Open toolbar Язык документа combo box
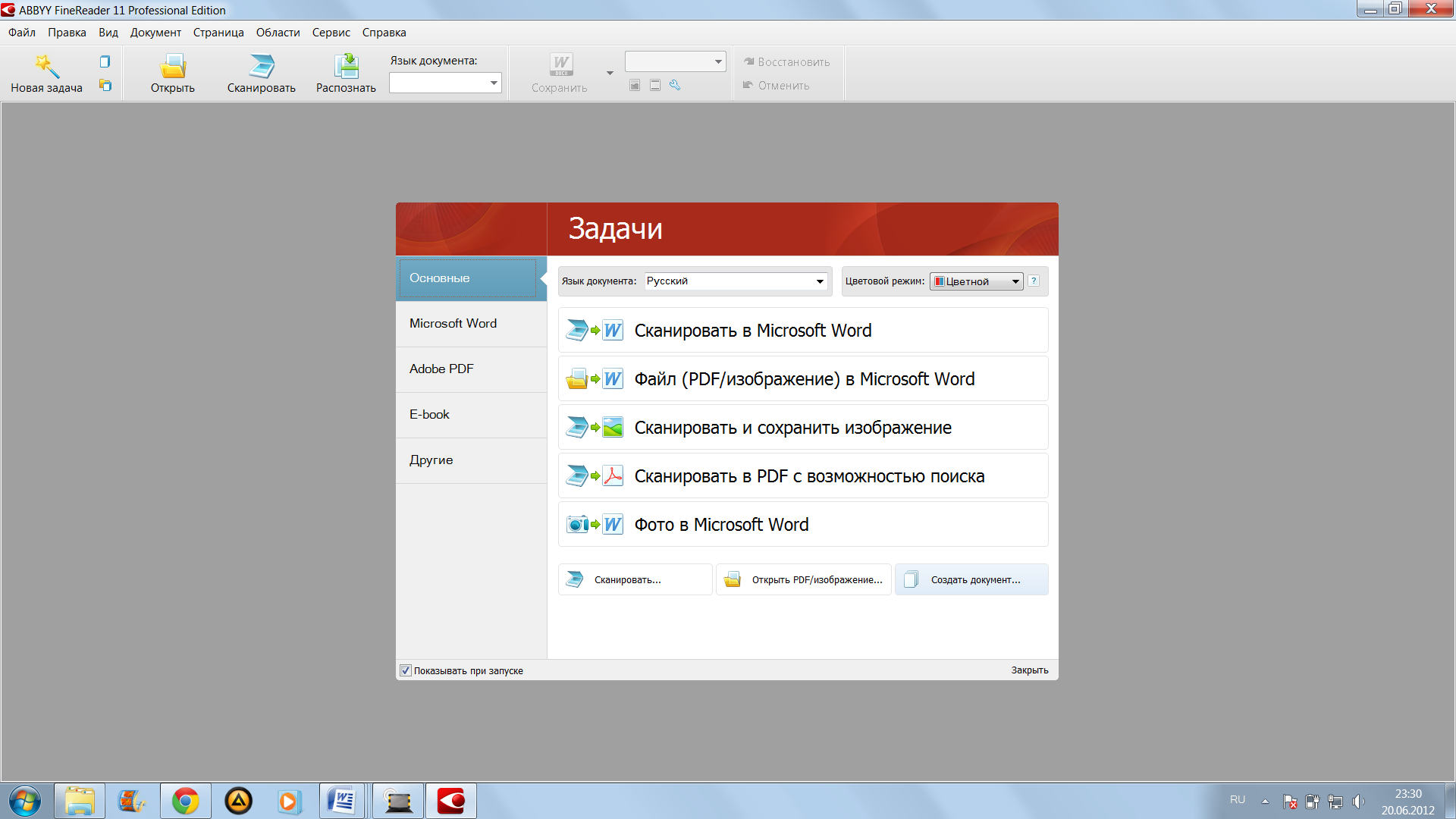The image size is (1456, 819). pyautogui.click(x=493, y=83)
